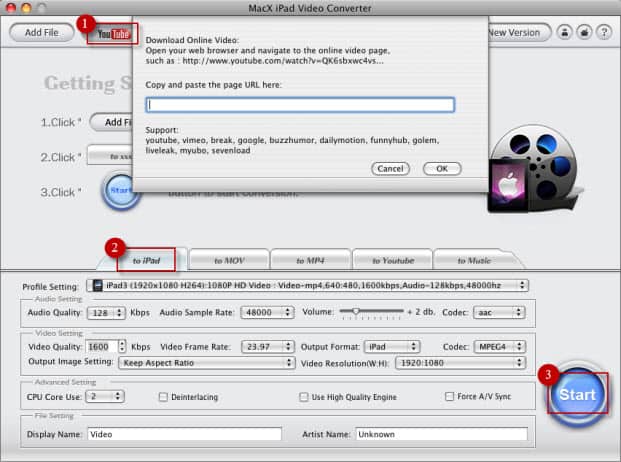Click the big blue Start conversion button
Image resolution: width=621 pixels, height=462 pixels.
pyautogui.click(x=577, y=394)
